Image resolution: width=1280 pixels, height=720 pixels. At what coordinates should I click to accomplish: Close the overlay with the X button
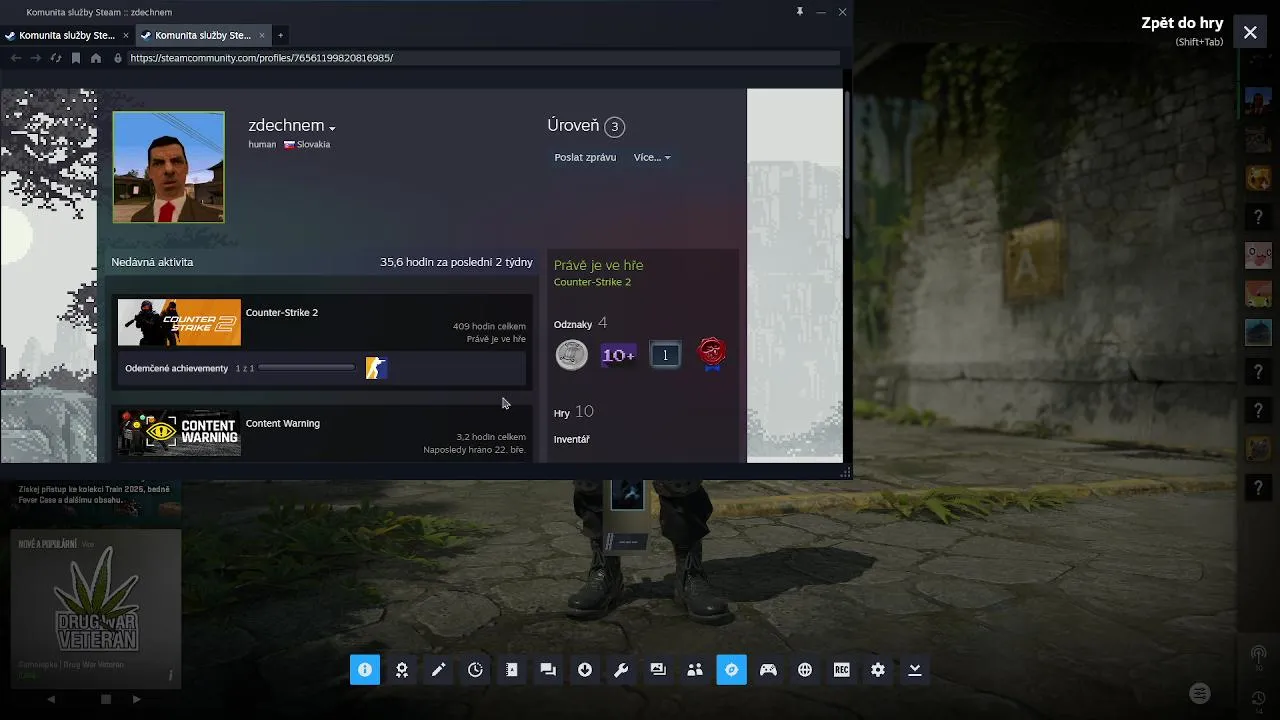pos(1250,32)
